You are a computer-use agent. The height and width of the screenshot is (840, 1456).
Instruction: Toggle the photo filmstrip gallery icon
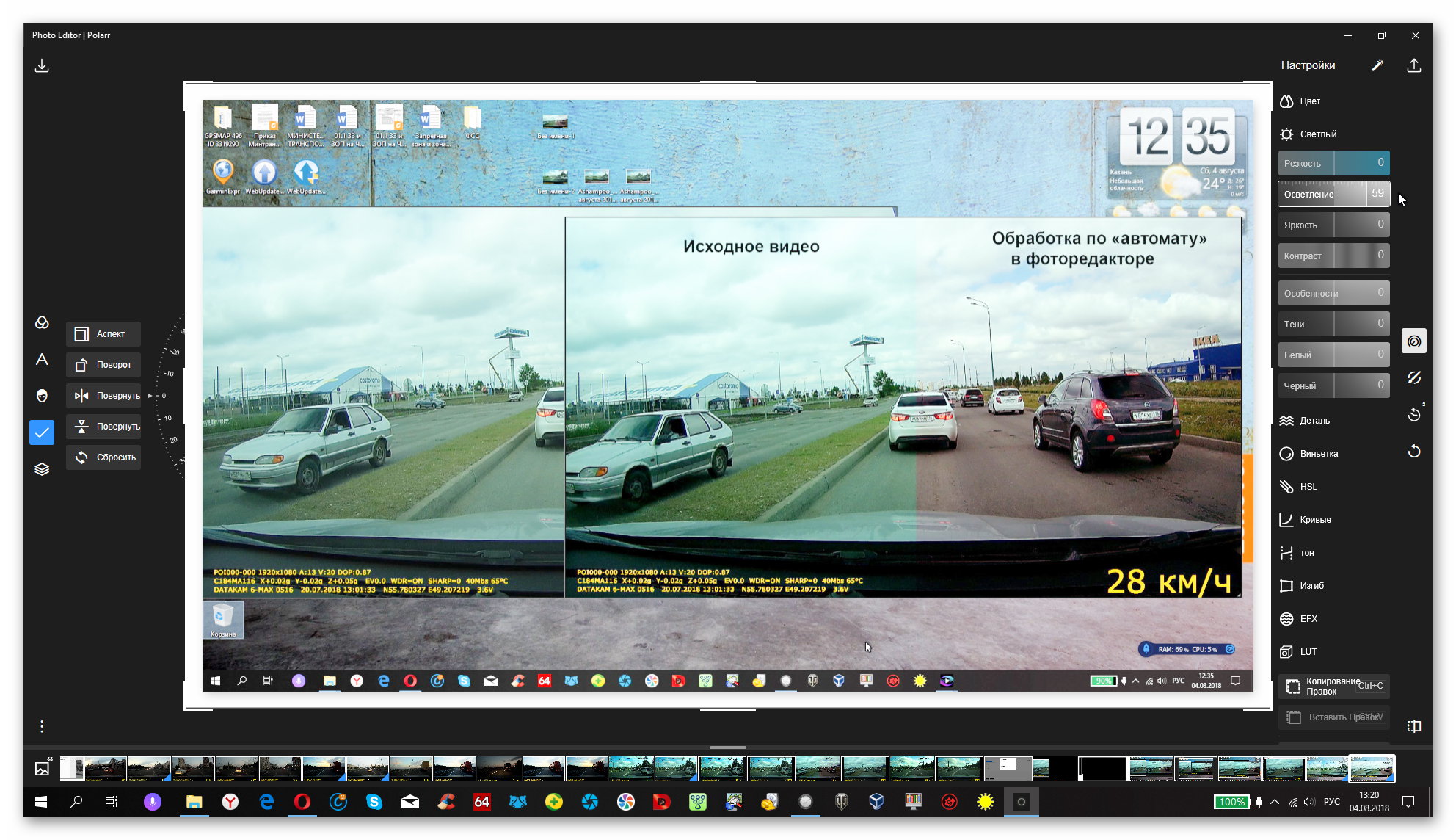(42, 768)
